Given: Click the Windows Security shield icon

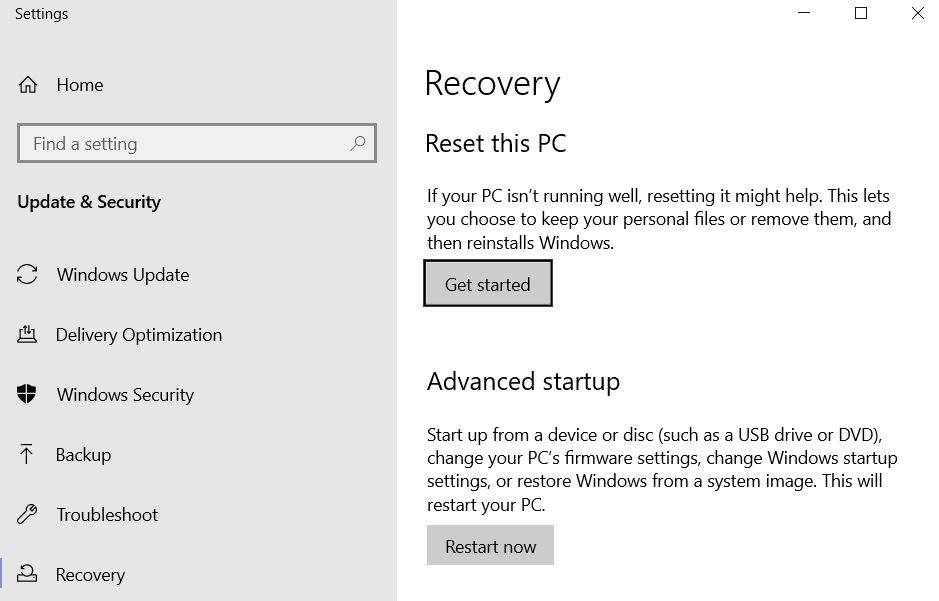Looking at the screenshot, I should tap(26, 394).
